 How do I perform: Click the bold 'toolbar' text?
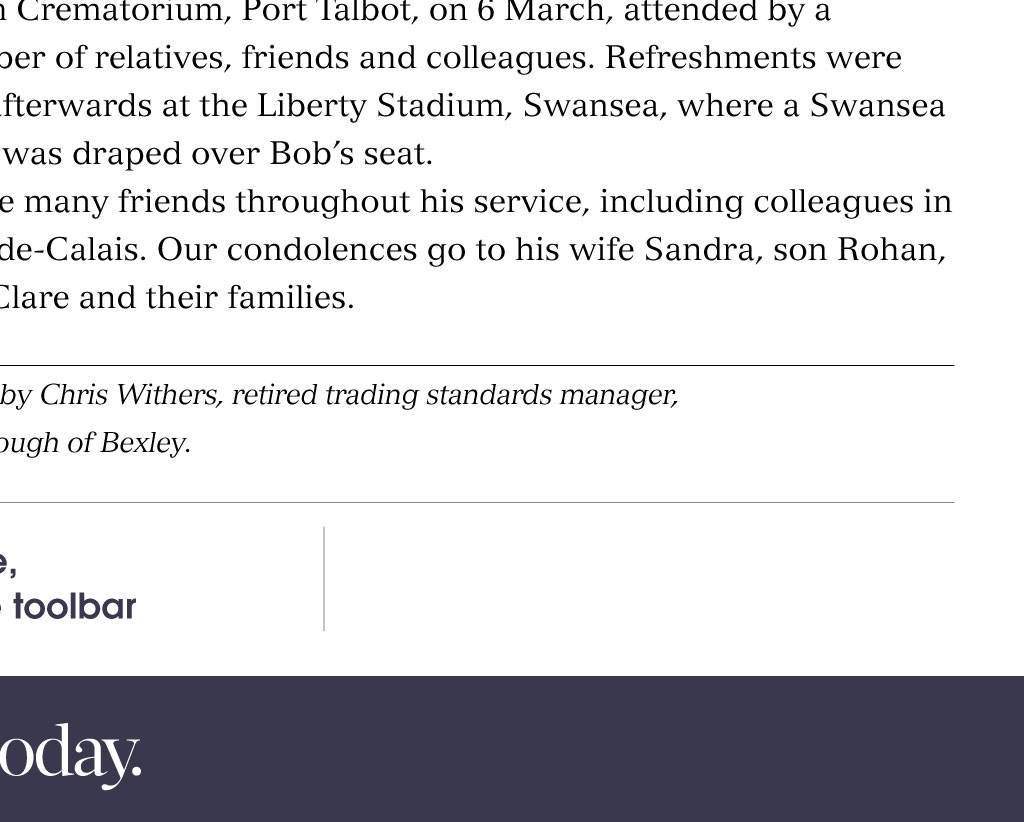pyautogui.click(x=74, y=607)
